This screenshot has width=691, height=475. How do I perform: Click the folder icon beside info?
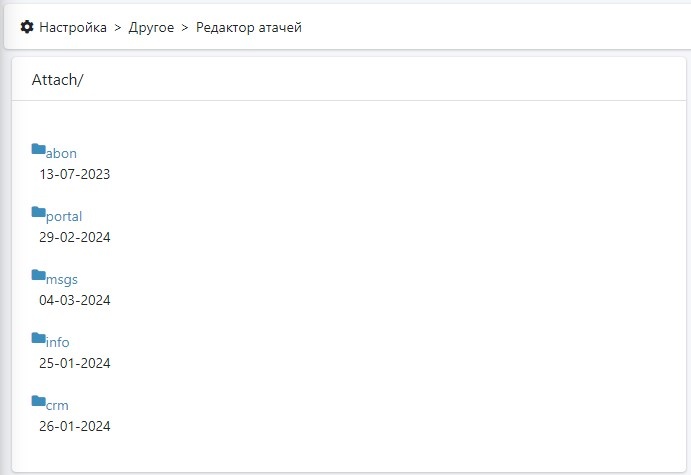[38, 339]
